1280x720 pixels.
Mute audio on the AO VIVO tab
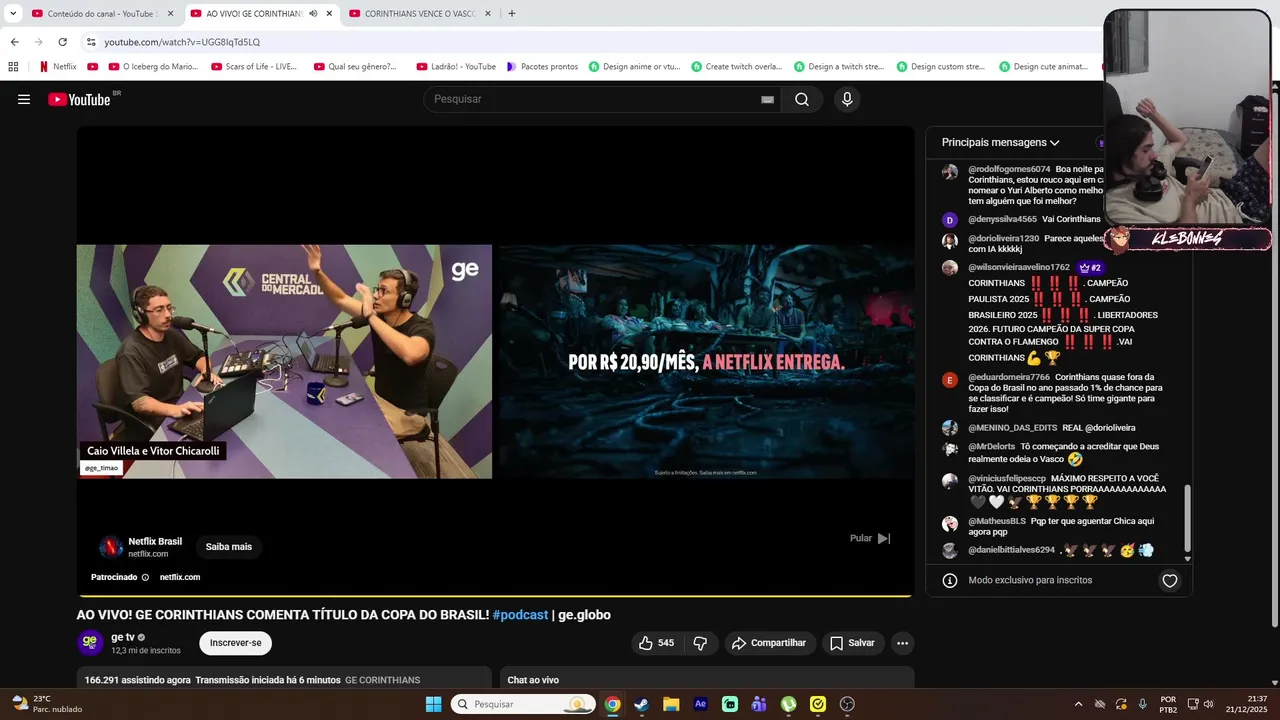click(x=313, y=14)
